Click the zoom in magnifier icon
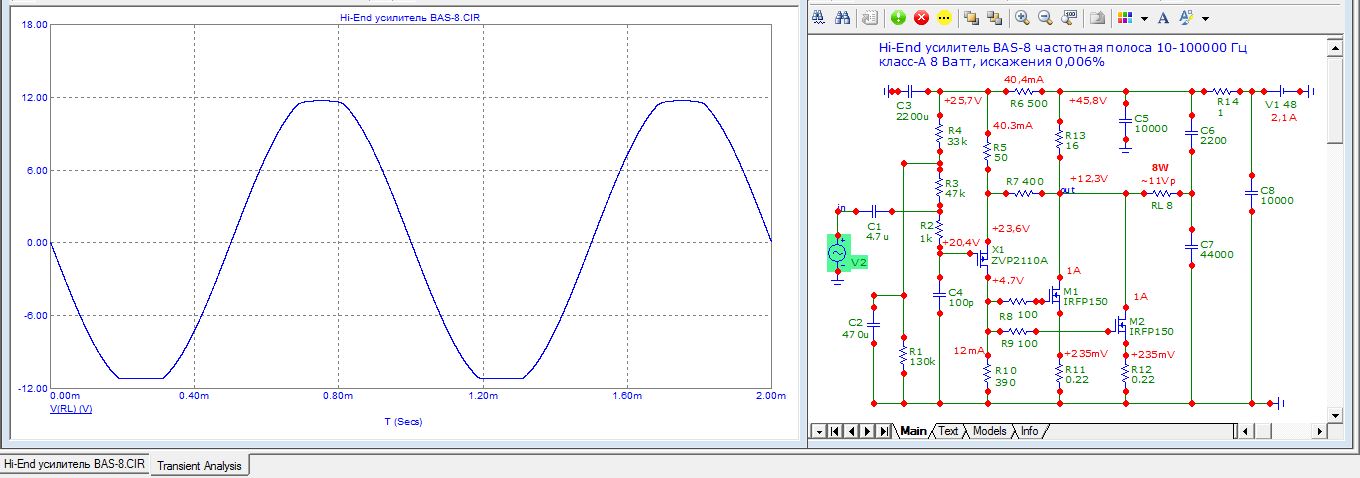The image size is (1360, 478). pyautogui.click(x=1021, y=17)
